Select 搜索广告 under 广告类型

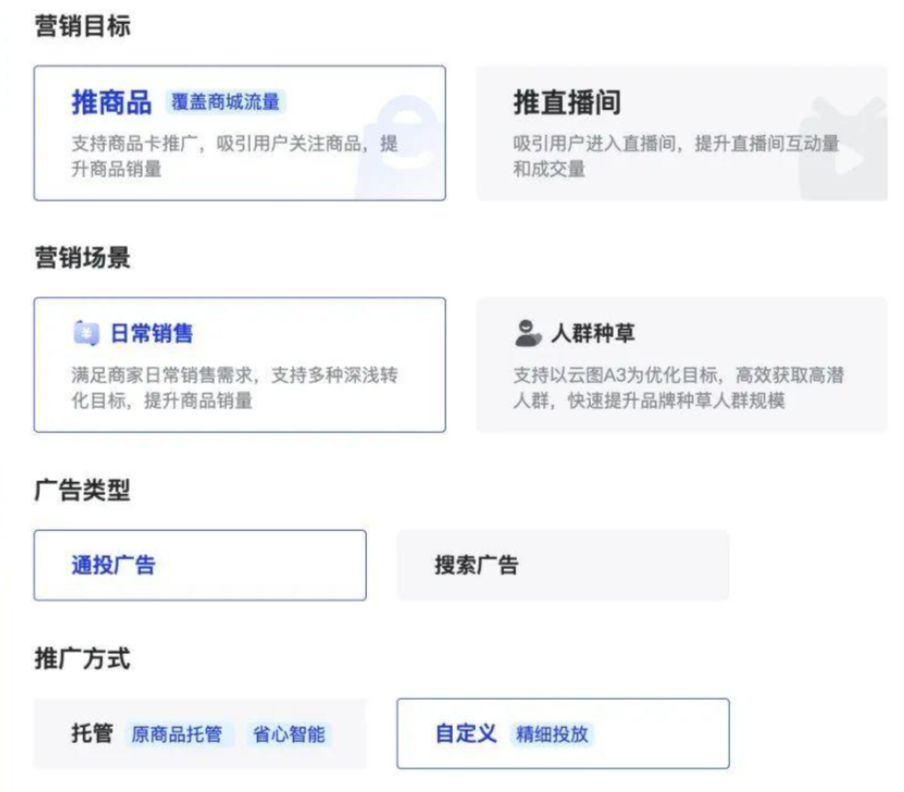[562, 565]
